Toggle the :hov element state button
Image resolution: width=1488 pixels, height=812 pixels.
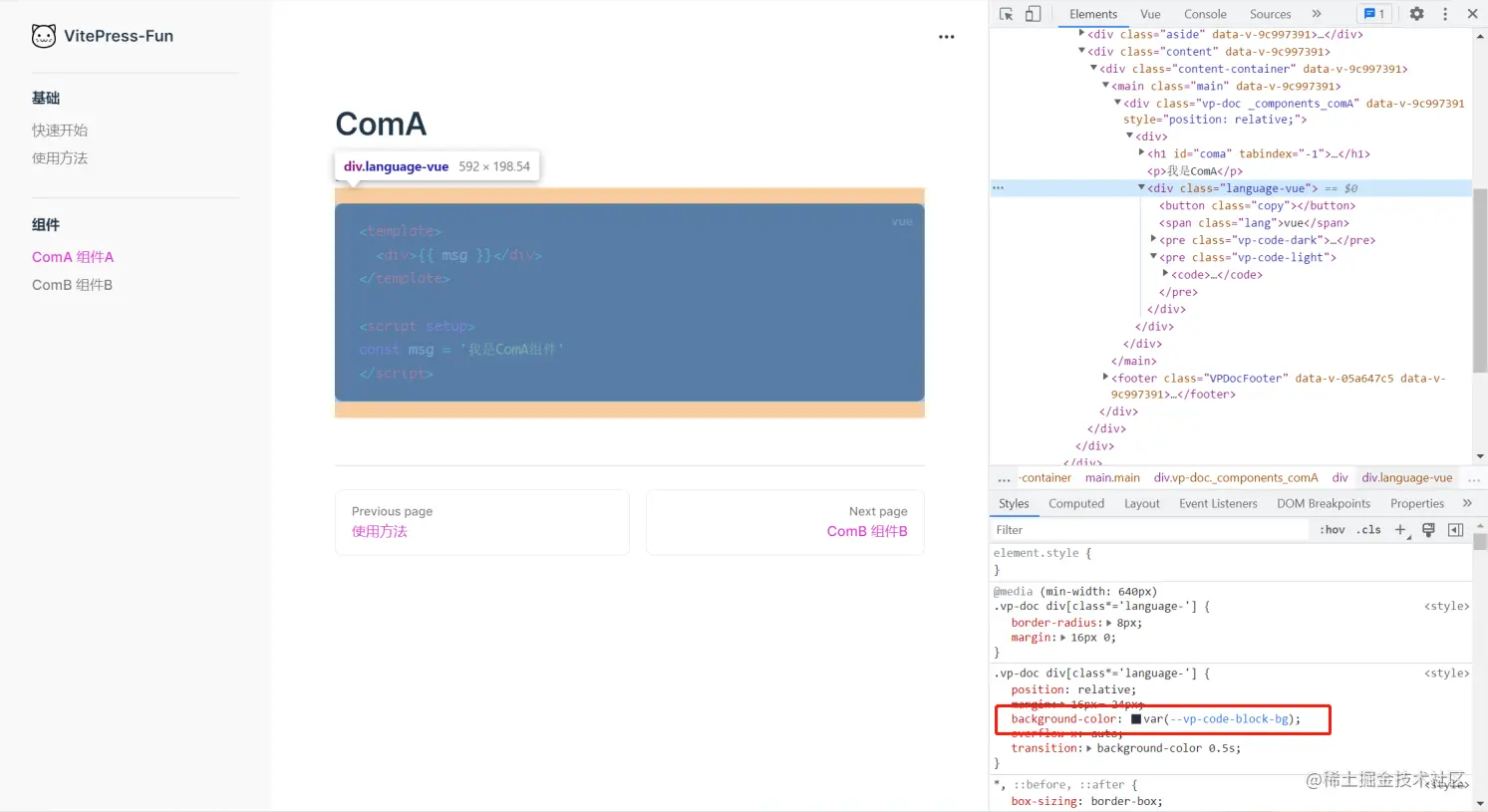(x=1333, y=530)
